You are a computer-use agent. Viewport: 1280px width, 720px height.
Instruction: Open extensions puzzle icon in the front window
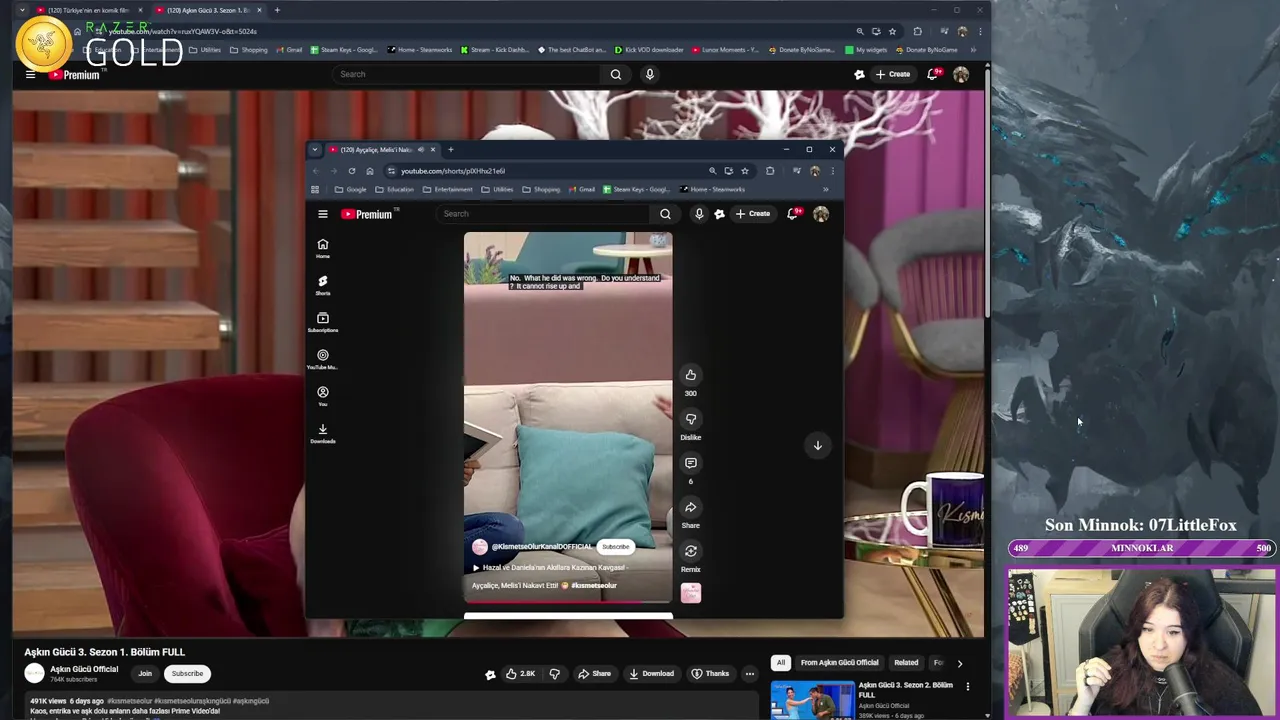click(x=770, y=171)
